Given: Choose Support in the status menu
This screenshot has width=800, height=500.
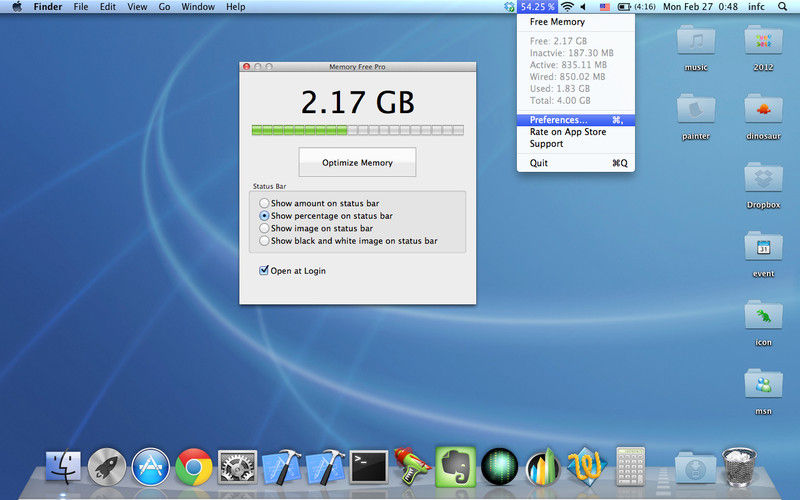Looking at the screenshot, I should pyautogui.click(x=576, y=144).
